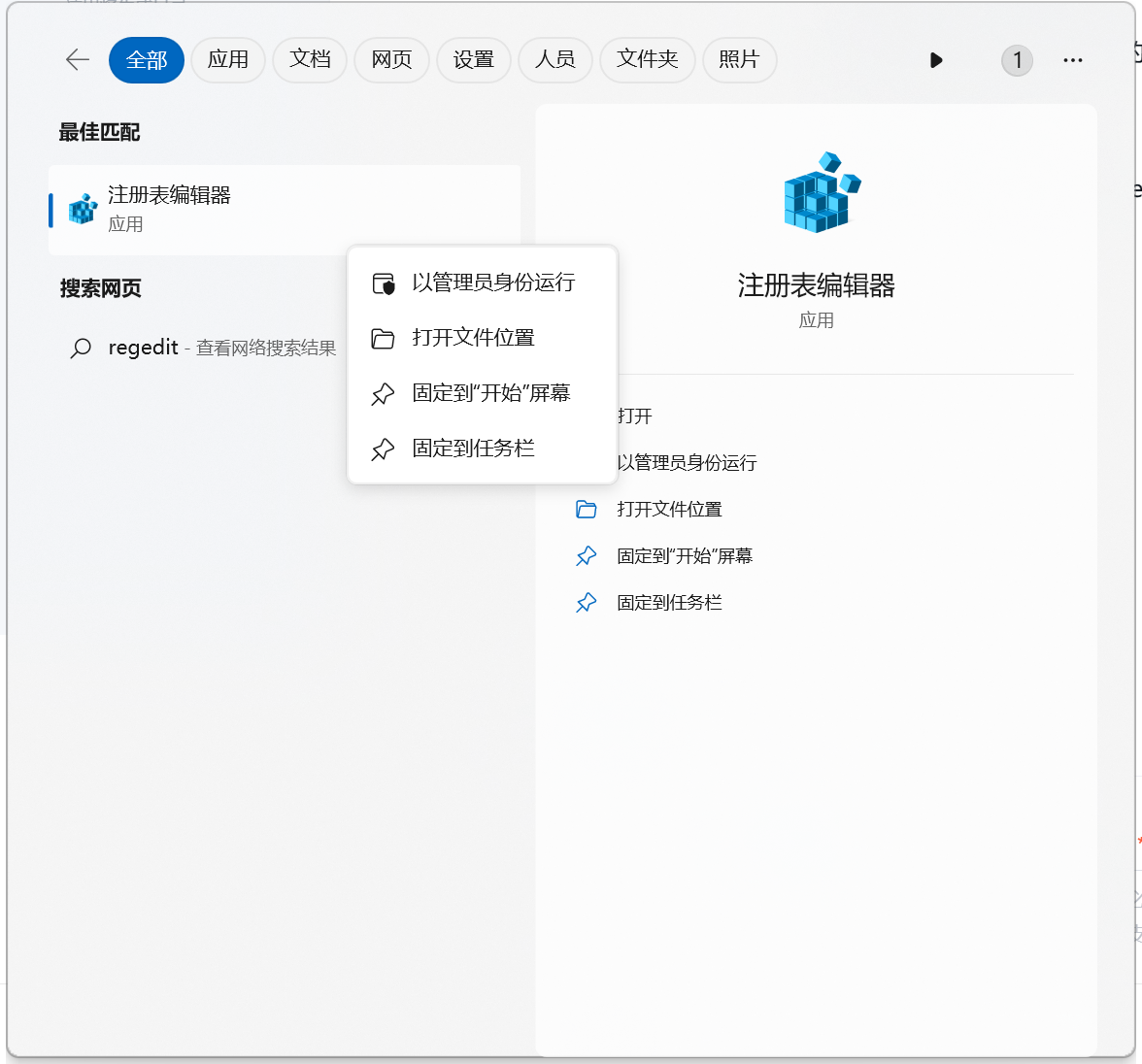Image resolution: width=1142 pixels, height=1064 pixels.
Task: Switch to the 人员 filter tab
Action: 555,60
